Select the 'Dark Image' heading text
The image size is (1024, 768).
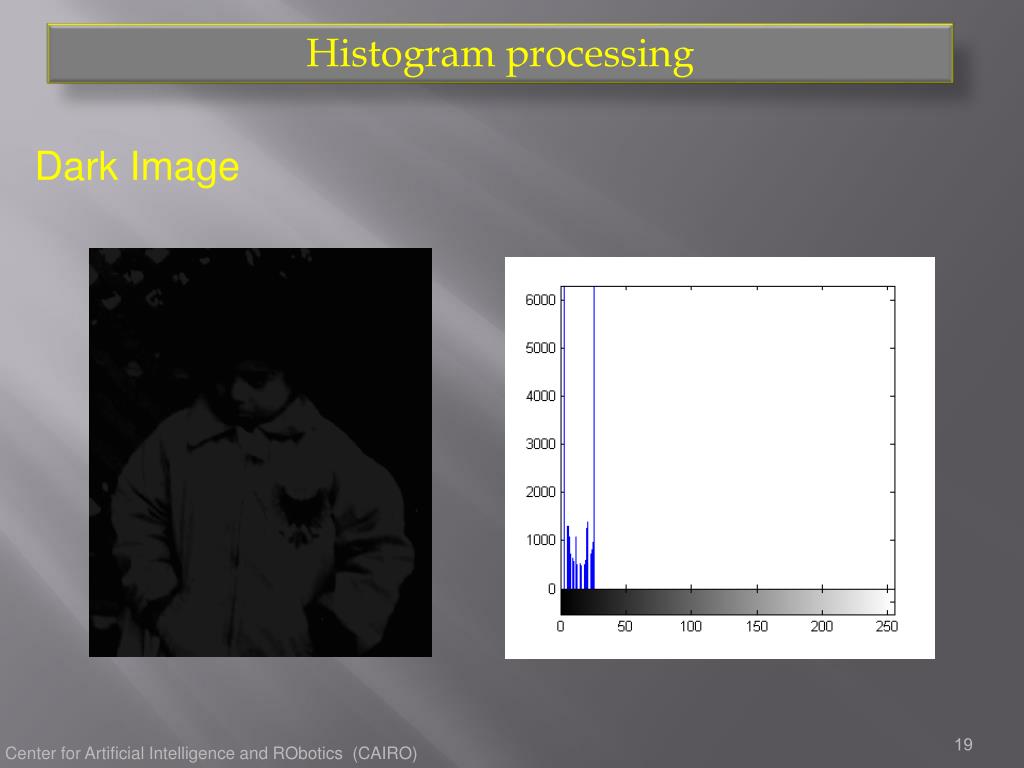click(x=137, y=167)
